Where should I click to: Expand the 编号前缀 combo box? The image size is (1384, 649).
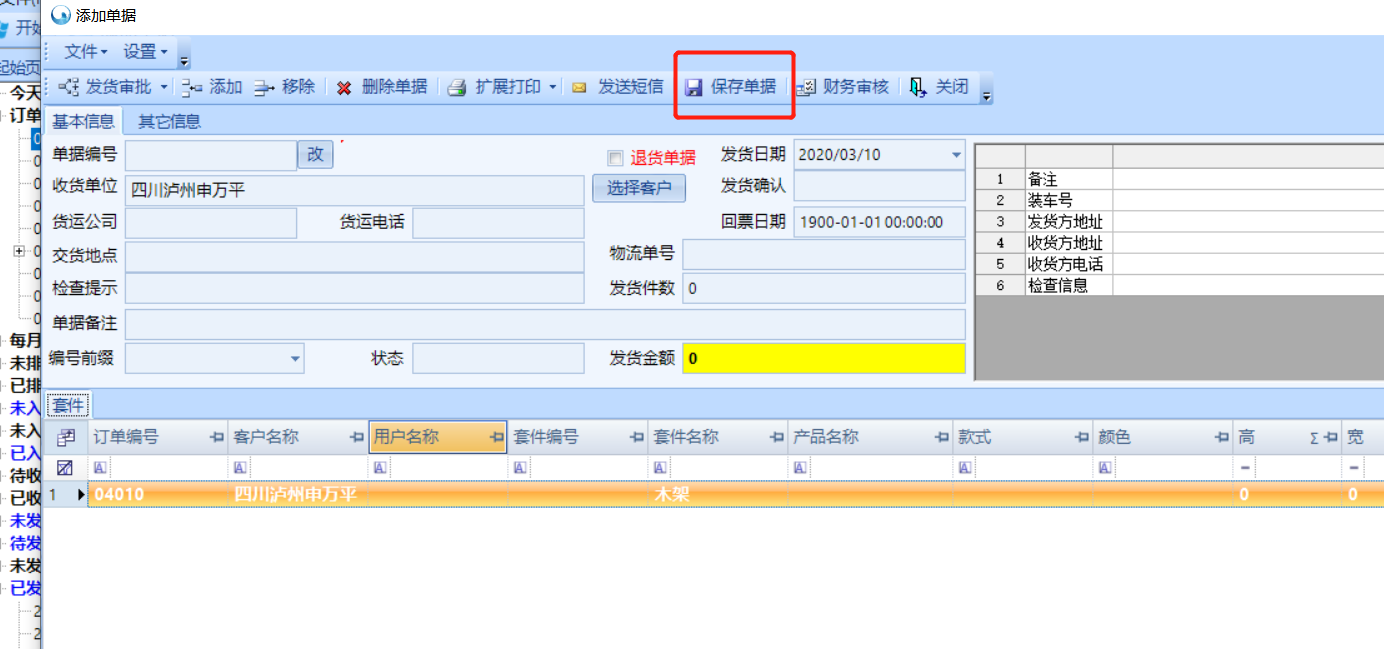295,358
